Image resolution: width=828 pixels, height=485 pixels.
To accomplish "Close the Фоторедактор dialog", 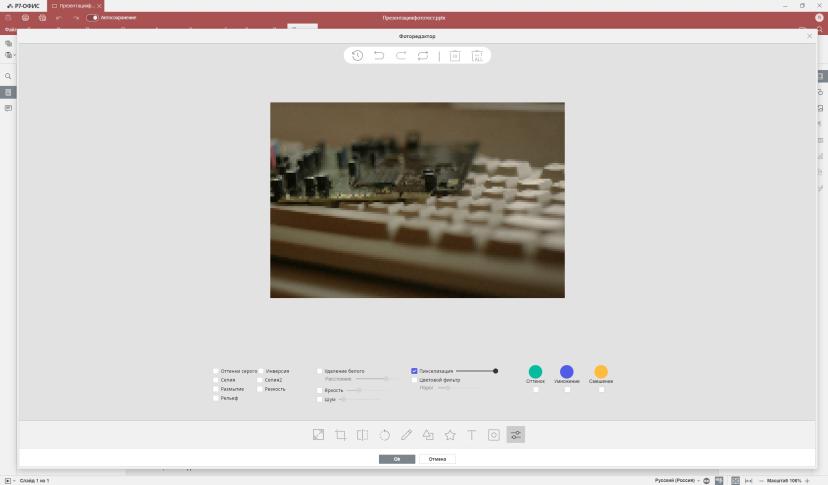I will [x=810, y=36].
